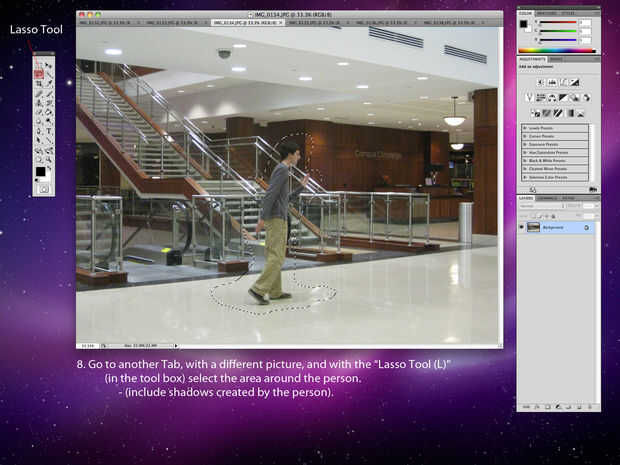
Task: Add a Black & White adjustment
Action: tap(564, 98)
